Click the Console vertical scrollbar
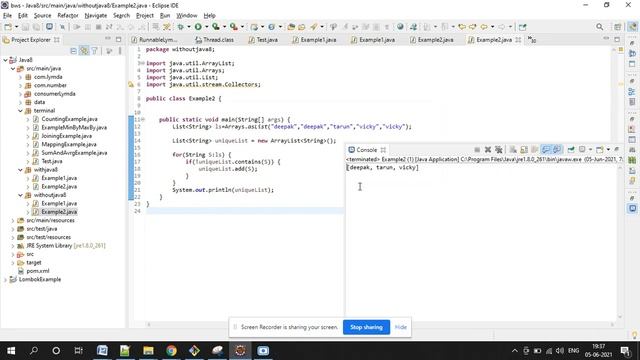Viewport: 640px width, 360px height. [x=620, y=242]
